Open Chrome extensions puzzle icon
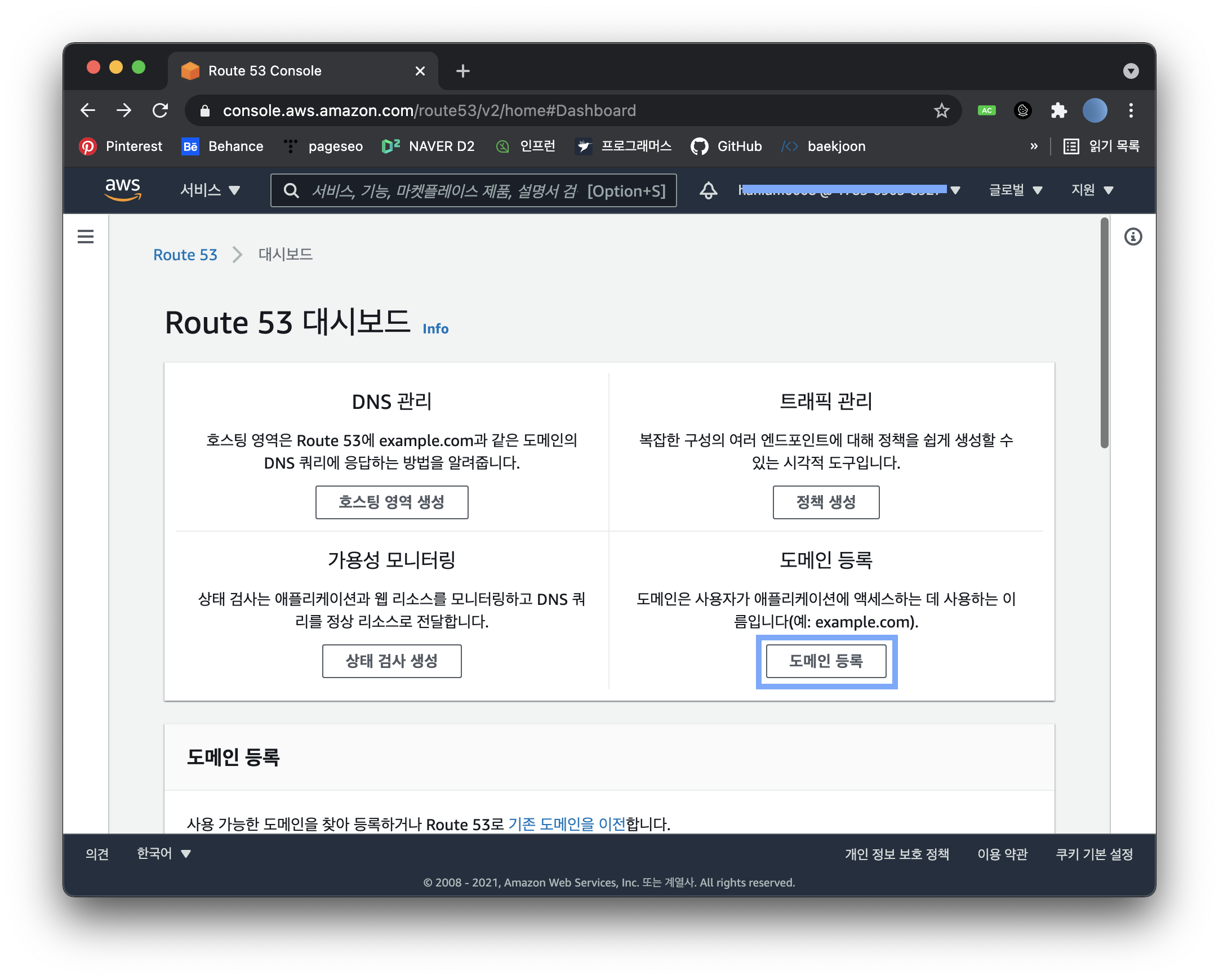The height and width of the screenshot is (980, 1219). click(1058, 110)
